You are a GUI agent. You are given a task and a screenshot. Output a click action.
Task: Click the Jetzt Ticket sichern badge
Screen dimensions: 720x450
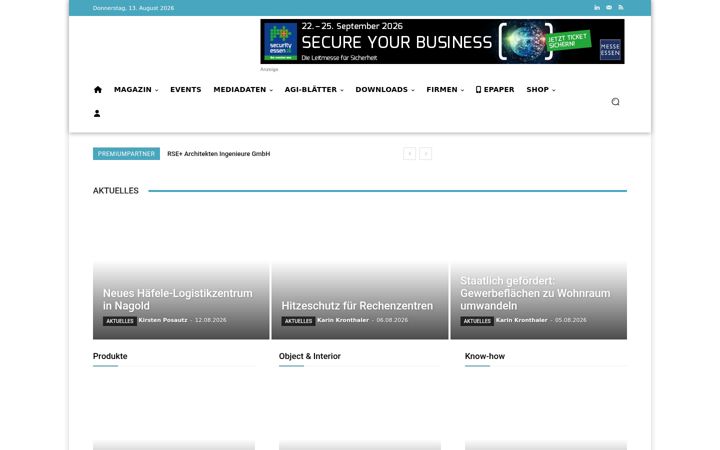[568, 41]
